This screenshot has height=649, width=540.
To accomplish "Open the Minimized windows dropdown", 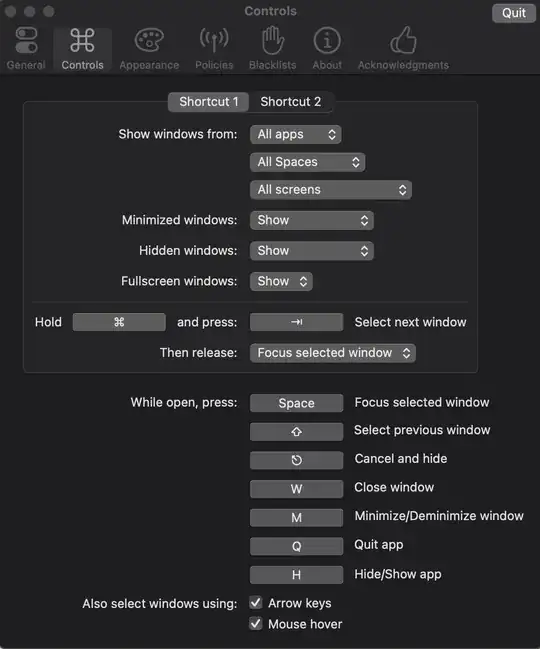I will 312,220.
